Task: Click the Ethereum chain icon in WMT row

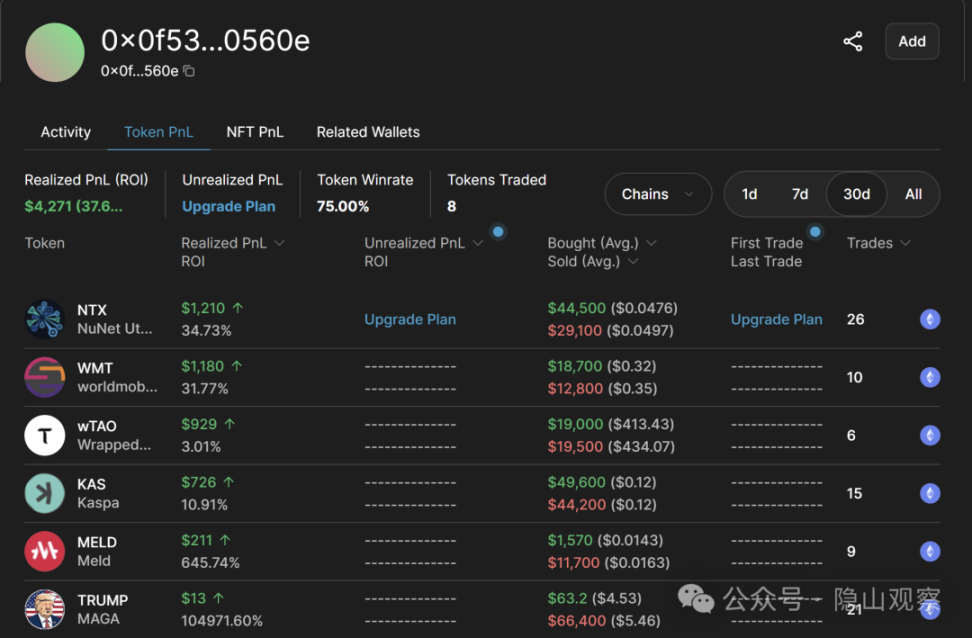Action: [x=930, y=377]
